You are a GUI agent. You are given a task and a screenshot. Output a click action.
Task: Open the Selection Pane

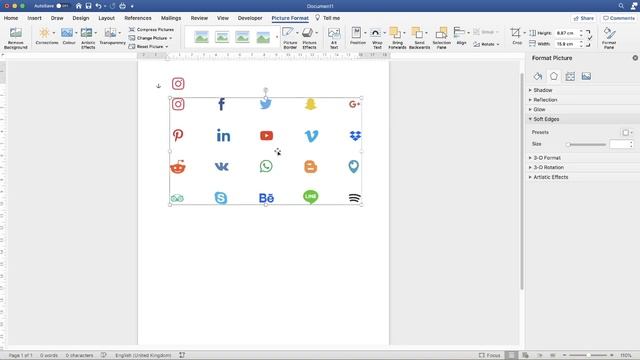(441, 38)
